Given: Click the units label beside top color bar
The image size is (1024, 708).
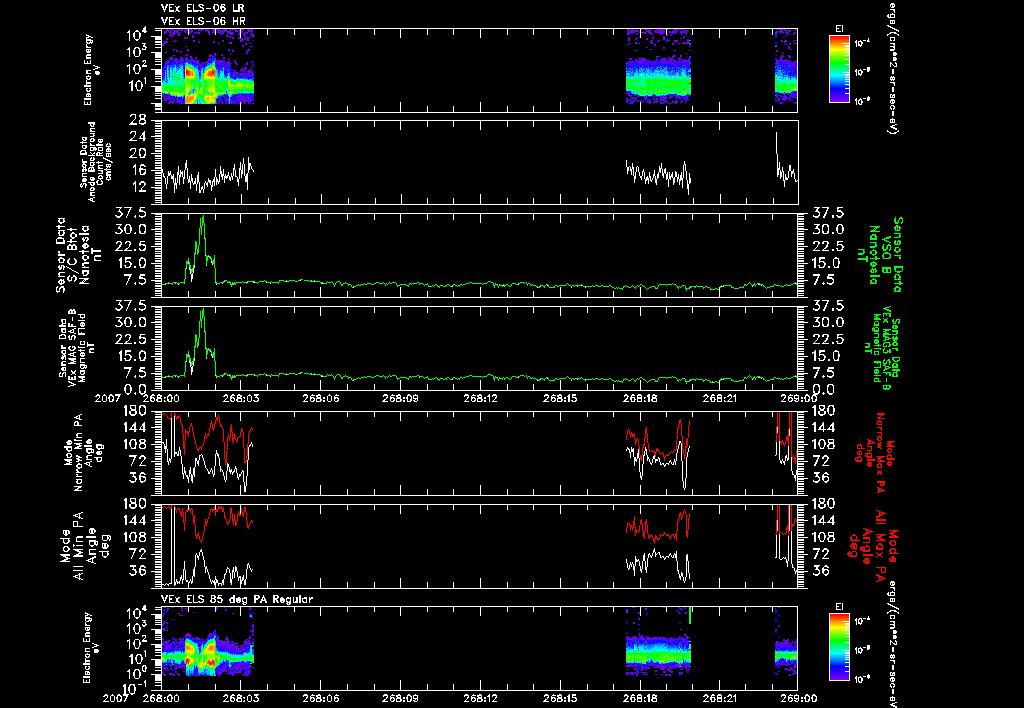Looking at the screenshot, I should pos(891,67).
